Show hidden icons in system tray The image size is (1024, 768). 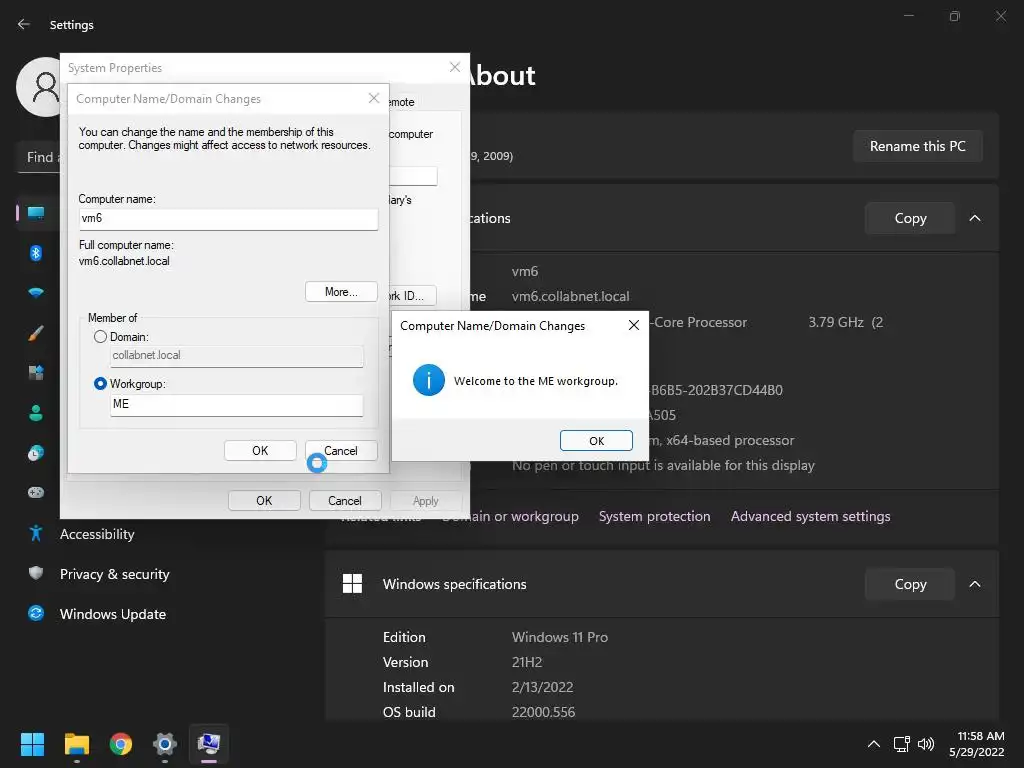(873, 744)
